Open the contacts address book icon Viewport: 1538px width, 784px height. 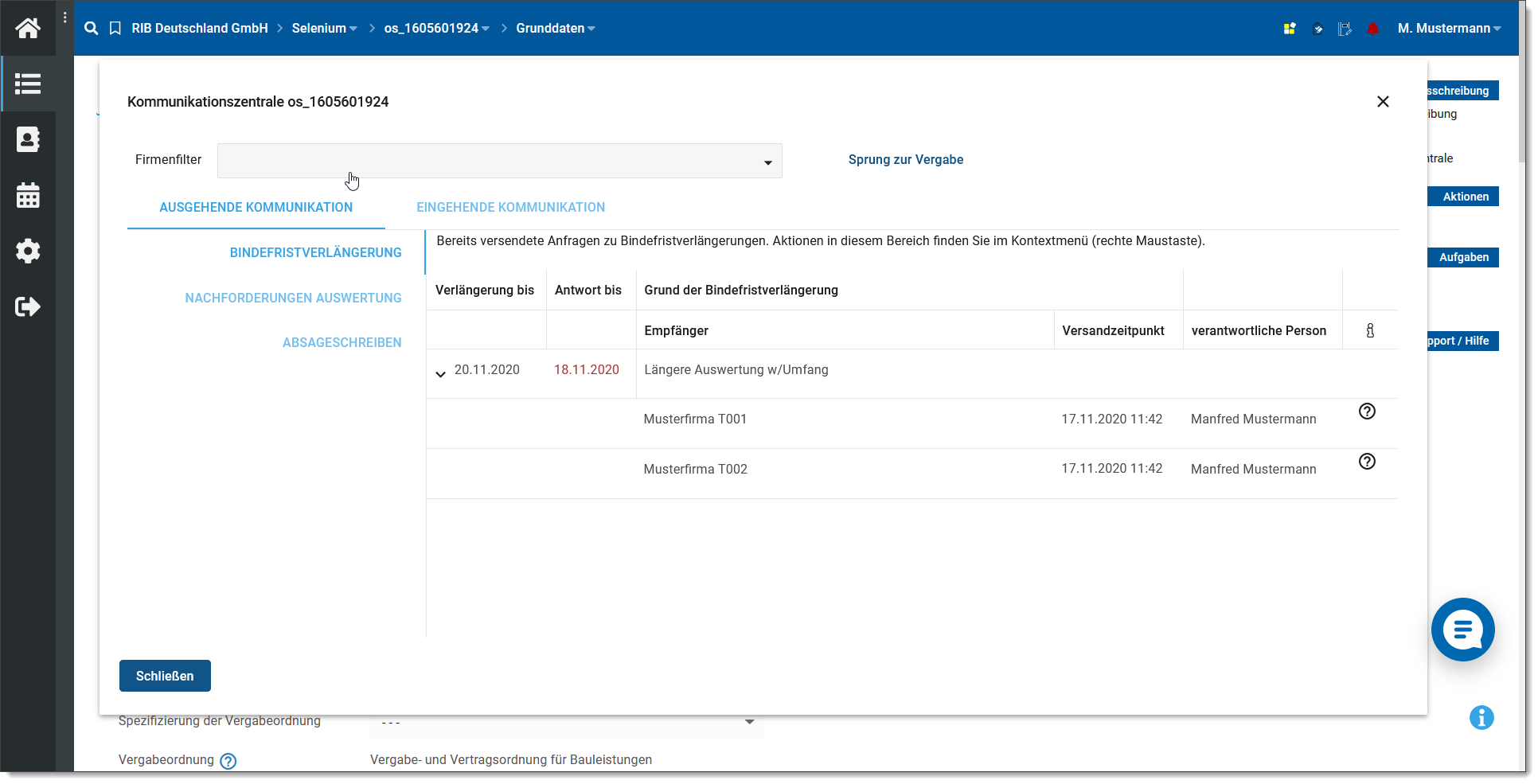28,139
